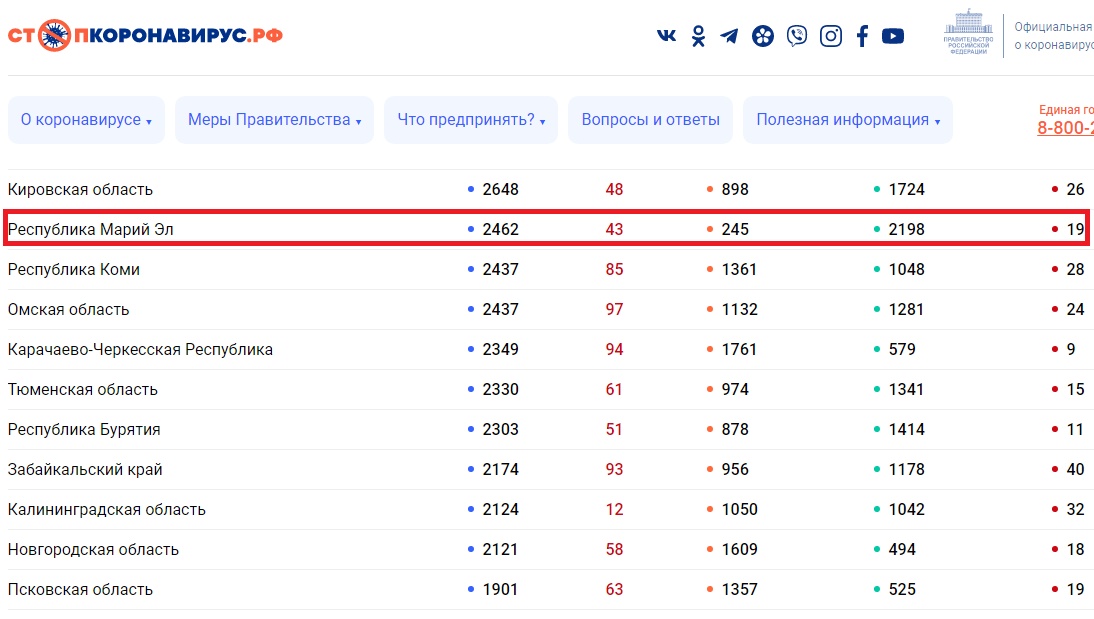Click the ICQ flower icon

(763, 36)
